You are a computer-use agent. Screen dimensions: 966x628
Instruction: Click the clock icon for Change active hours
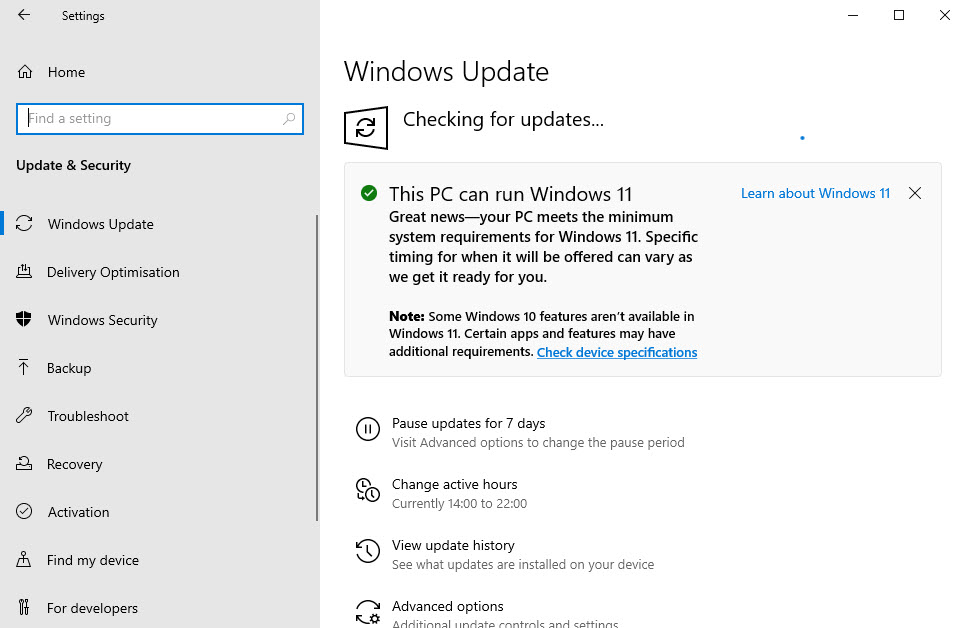click(368, 491)
